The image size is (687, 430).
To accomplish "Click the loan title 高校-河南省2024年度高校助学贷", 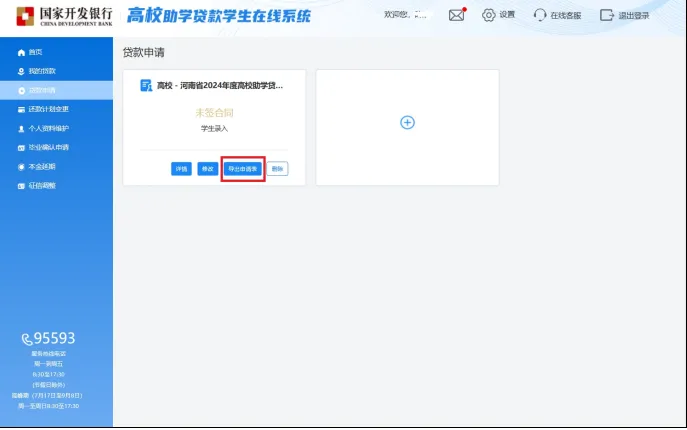I will [220, 86].
